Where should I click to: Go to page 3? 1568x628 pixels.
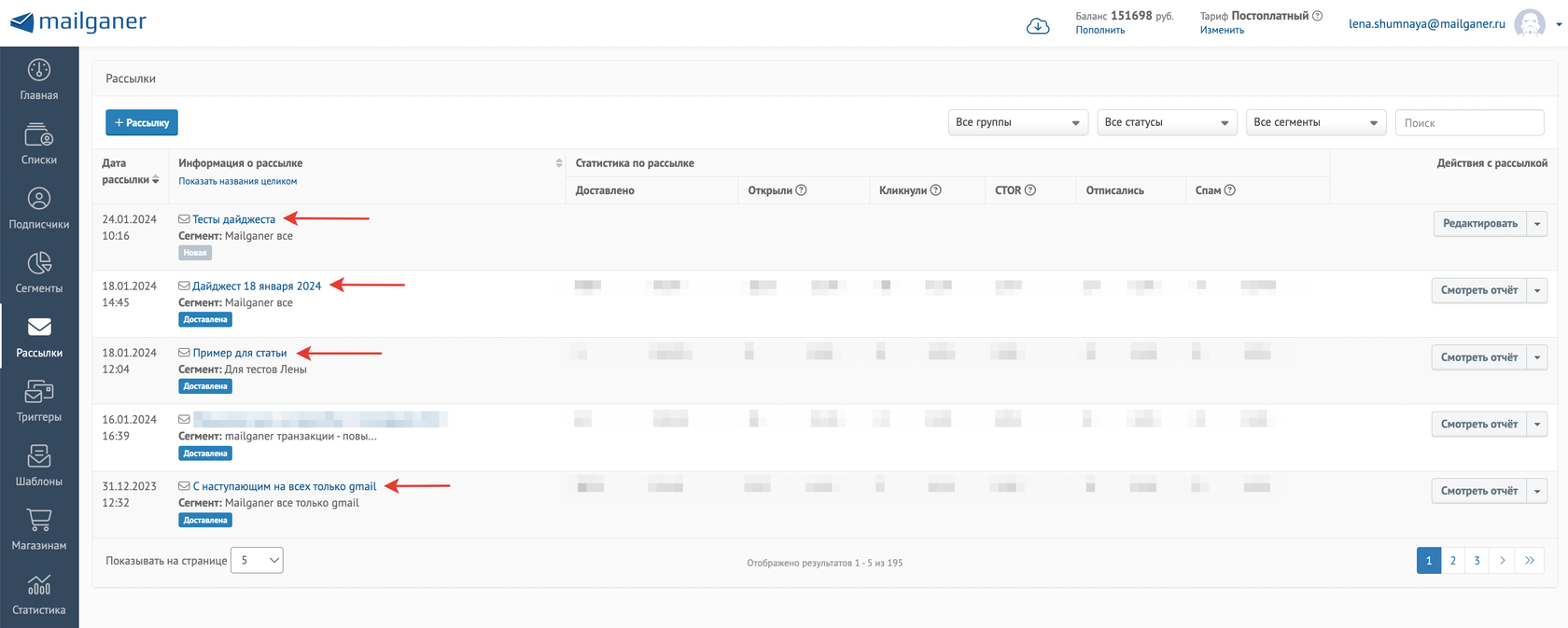coord(1477,561)
